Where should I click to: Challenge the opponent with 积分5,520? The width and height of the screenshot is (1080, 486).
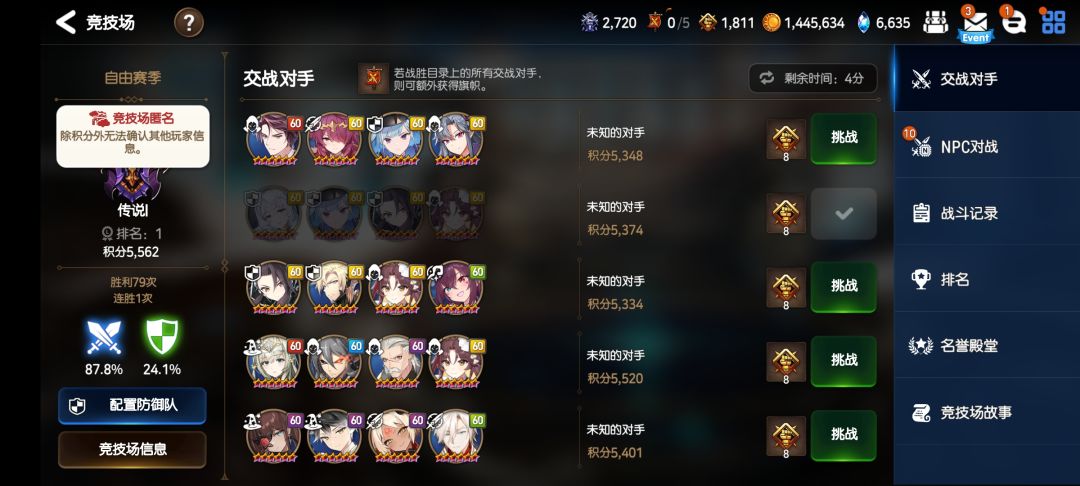tap(844, 360)
